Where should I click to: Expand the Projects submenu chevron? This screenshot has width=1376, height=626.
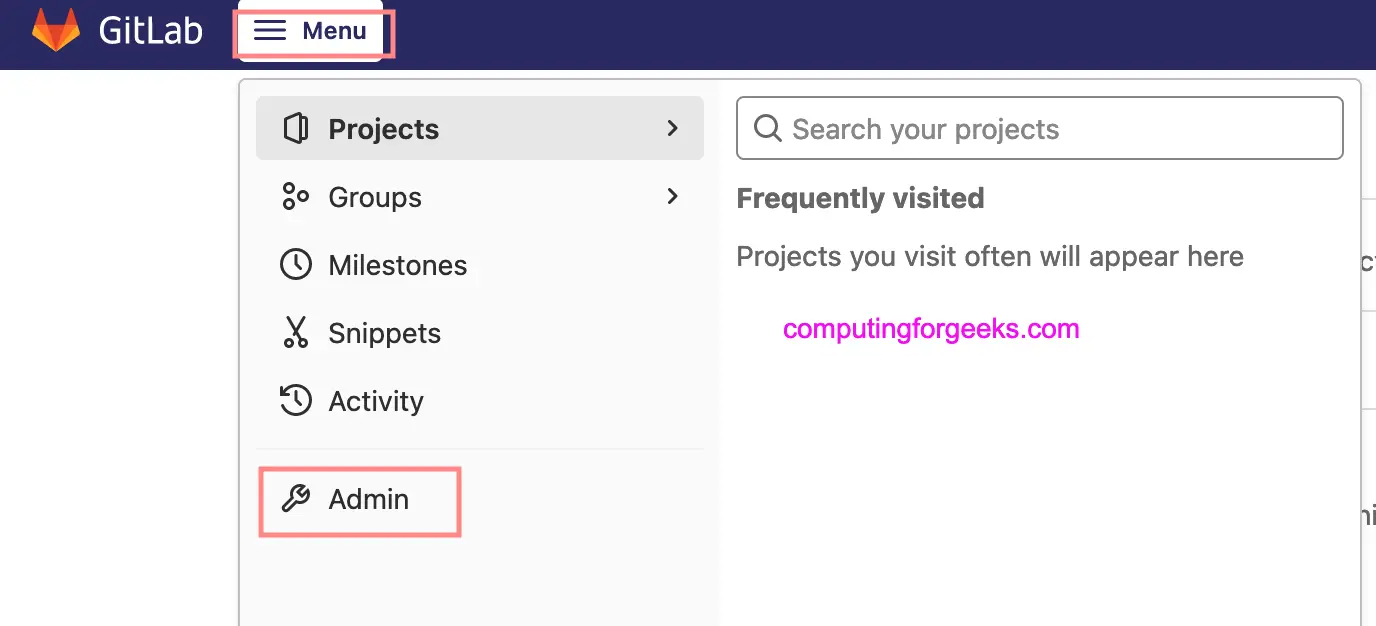pos(672,128)
